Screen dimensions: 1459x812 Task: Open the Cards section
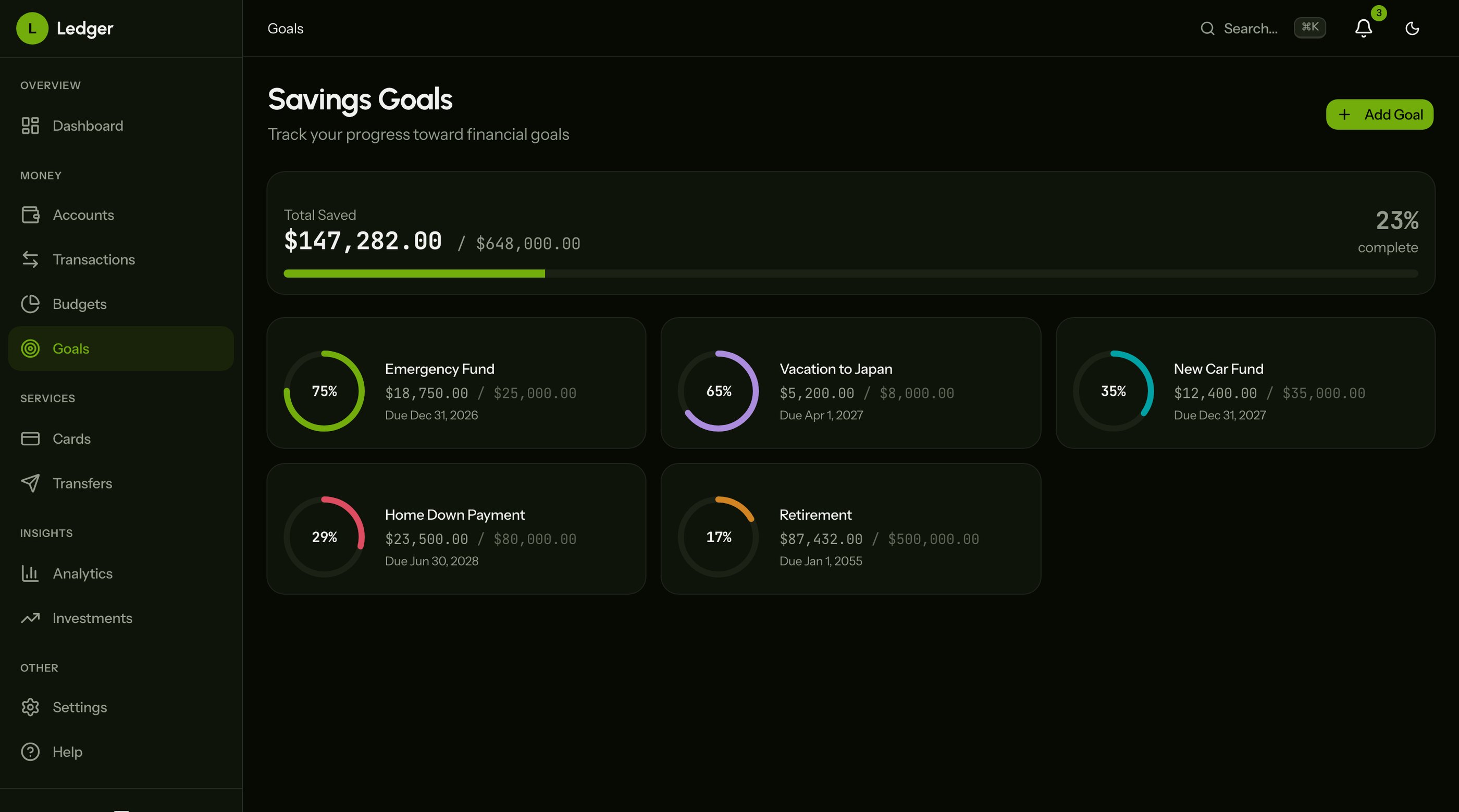pyautogui.click(x=121, y=439)
